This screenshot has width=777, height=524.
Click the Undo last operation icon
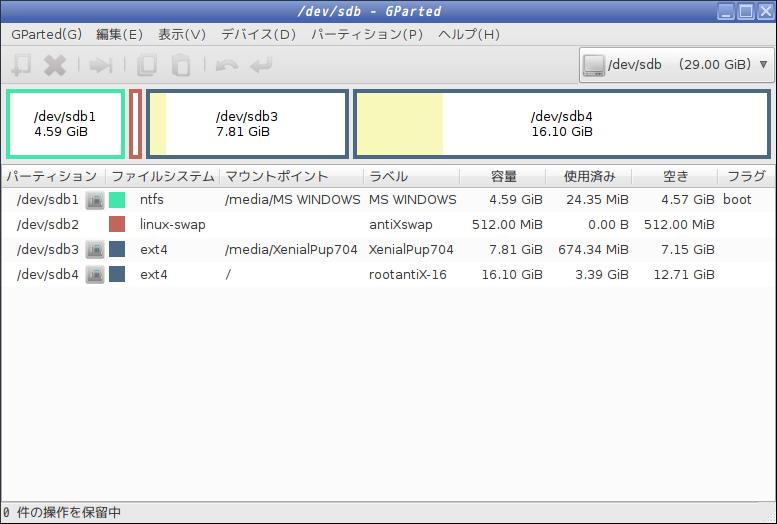(227, 65)
